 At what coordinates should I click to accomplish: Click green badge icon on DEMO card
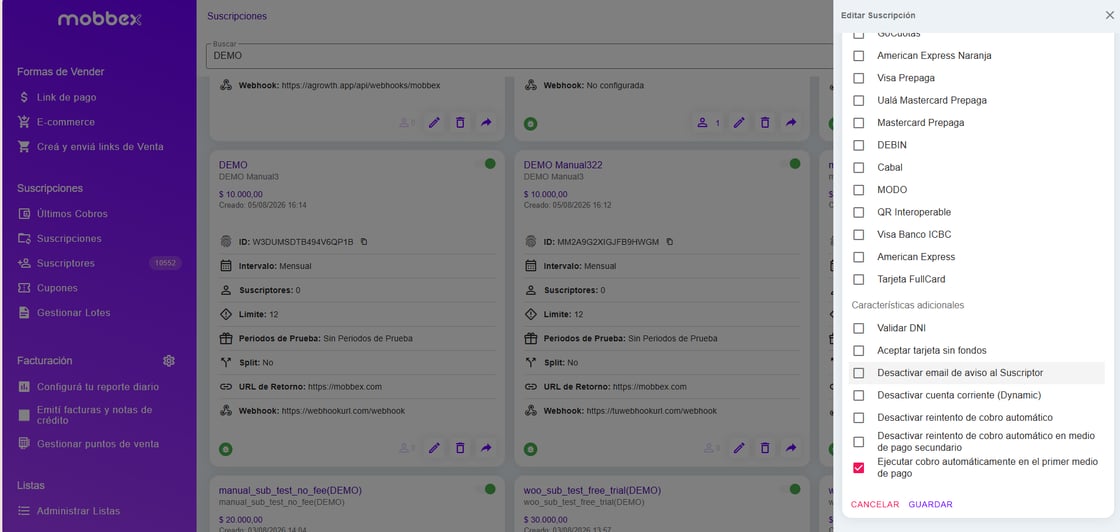click(x=226, y=449)
